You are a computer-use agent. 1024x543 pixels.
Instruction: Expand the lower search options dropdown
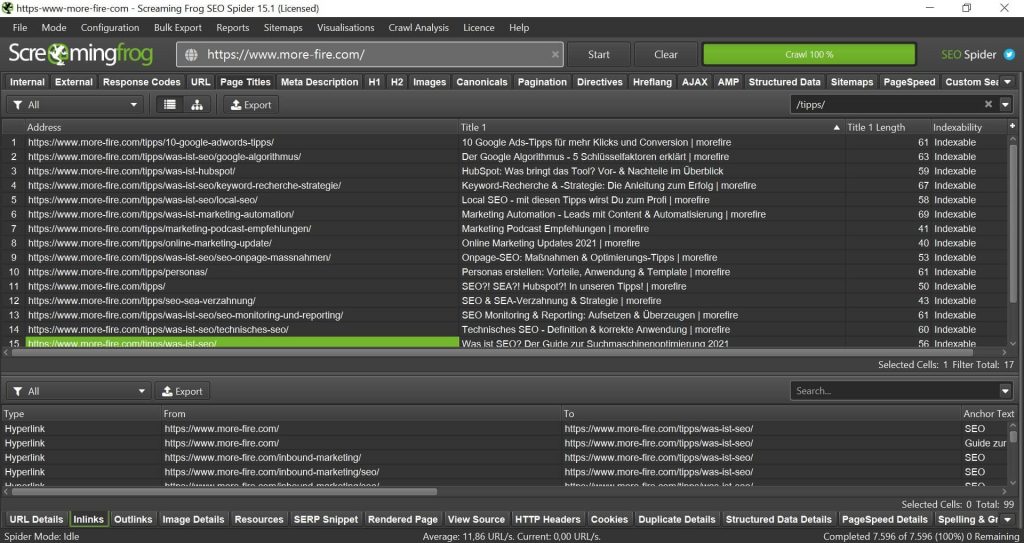tap(1006, 391)
